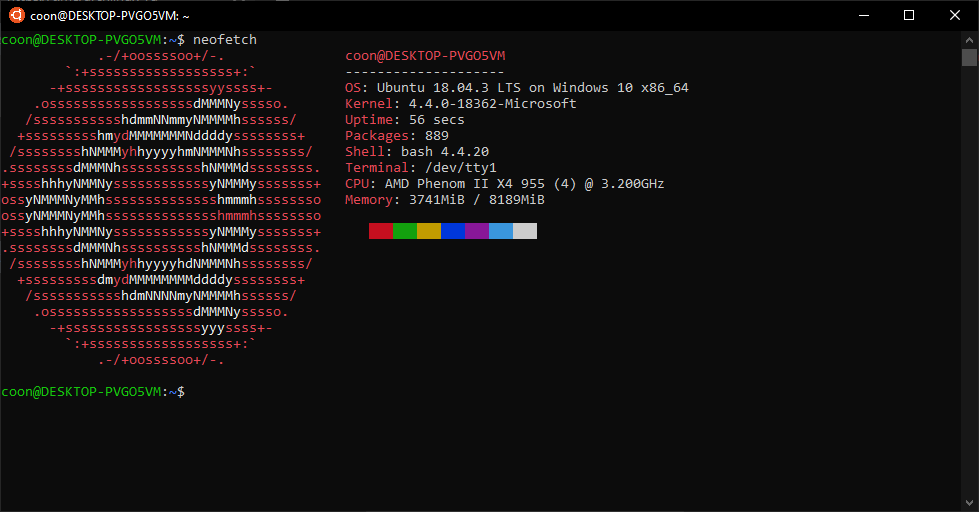Click the scrollbar down arrow

(x=969, y=503)
